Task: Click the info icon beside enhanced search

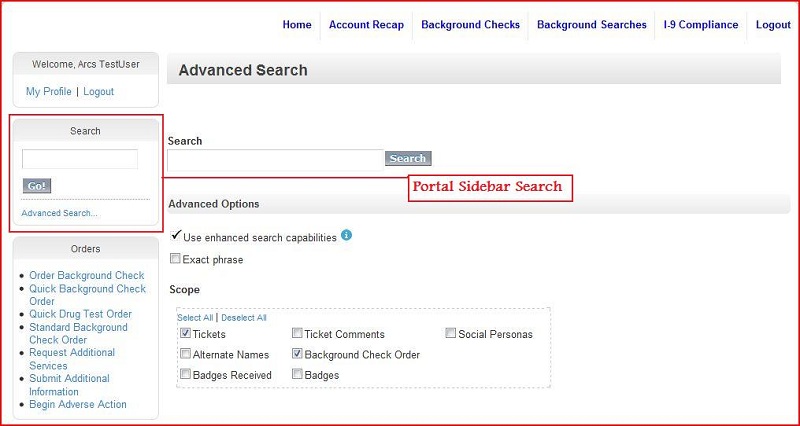Action: click(x=346, y=235)
